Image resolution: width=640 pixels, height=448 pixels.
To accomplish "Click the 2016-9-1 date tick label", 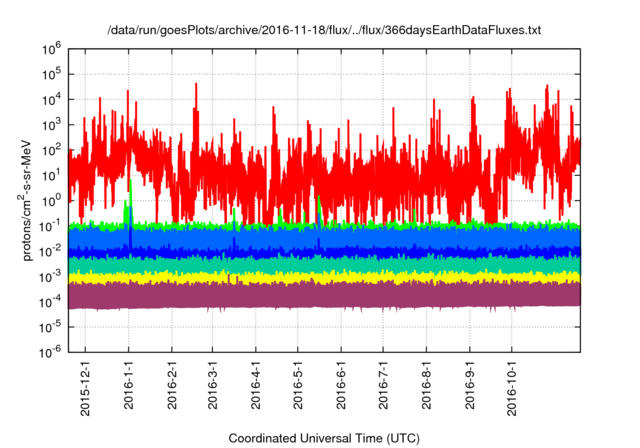I will (470, 385).
